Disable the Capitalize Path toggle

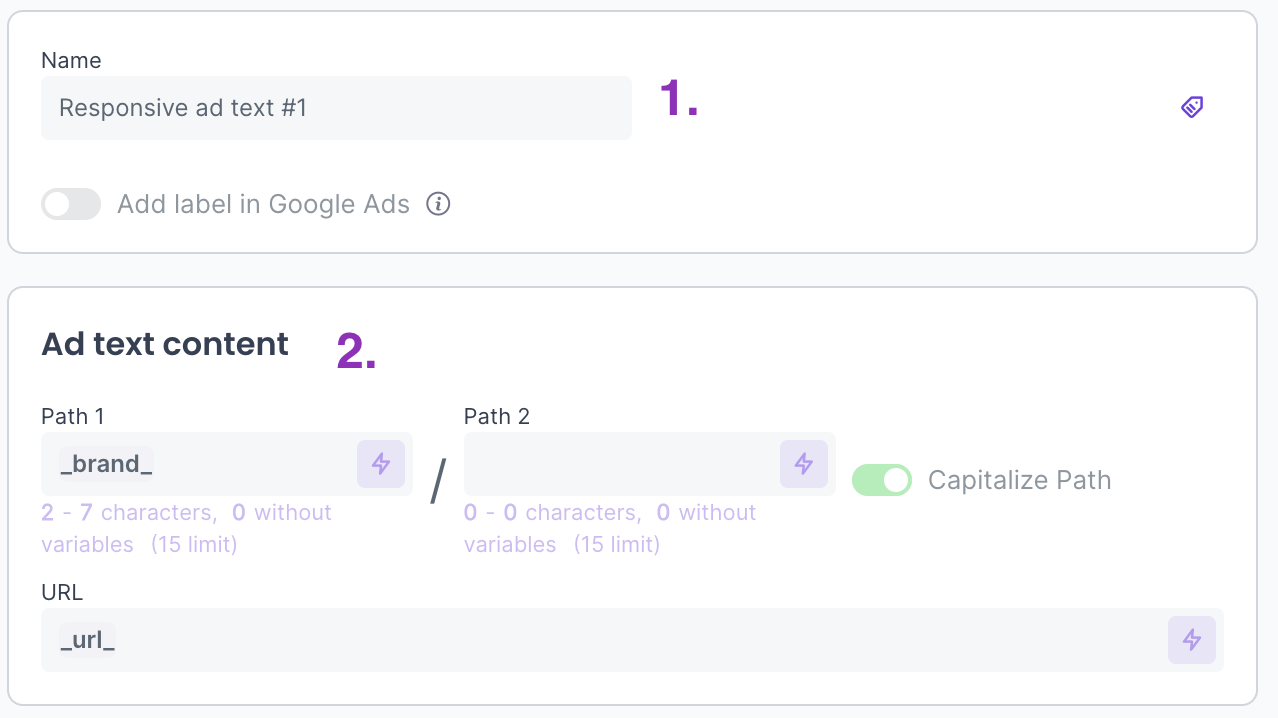point(881,480)
